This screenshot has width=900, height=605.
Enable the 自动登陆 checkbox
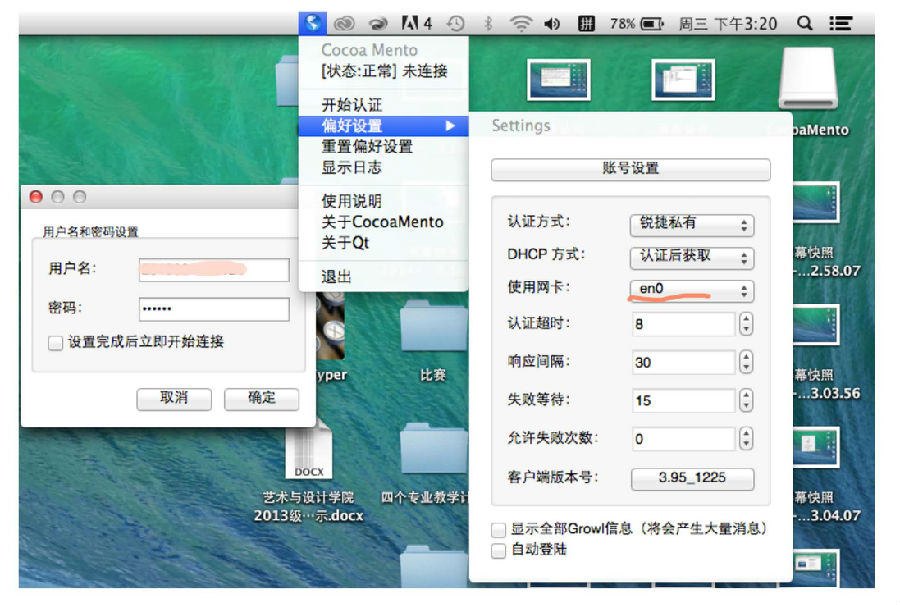(x=498, y=550)
